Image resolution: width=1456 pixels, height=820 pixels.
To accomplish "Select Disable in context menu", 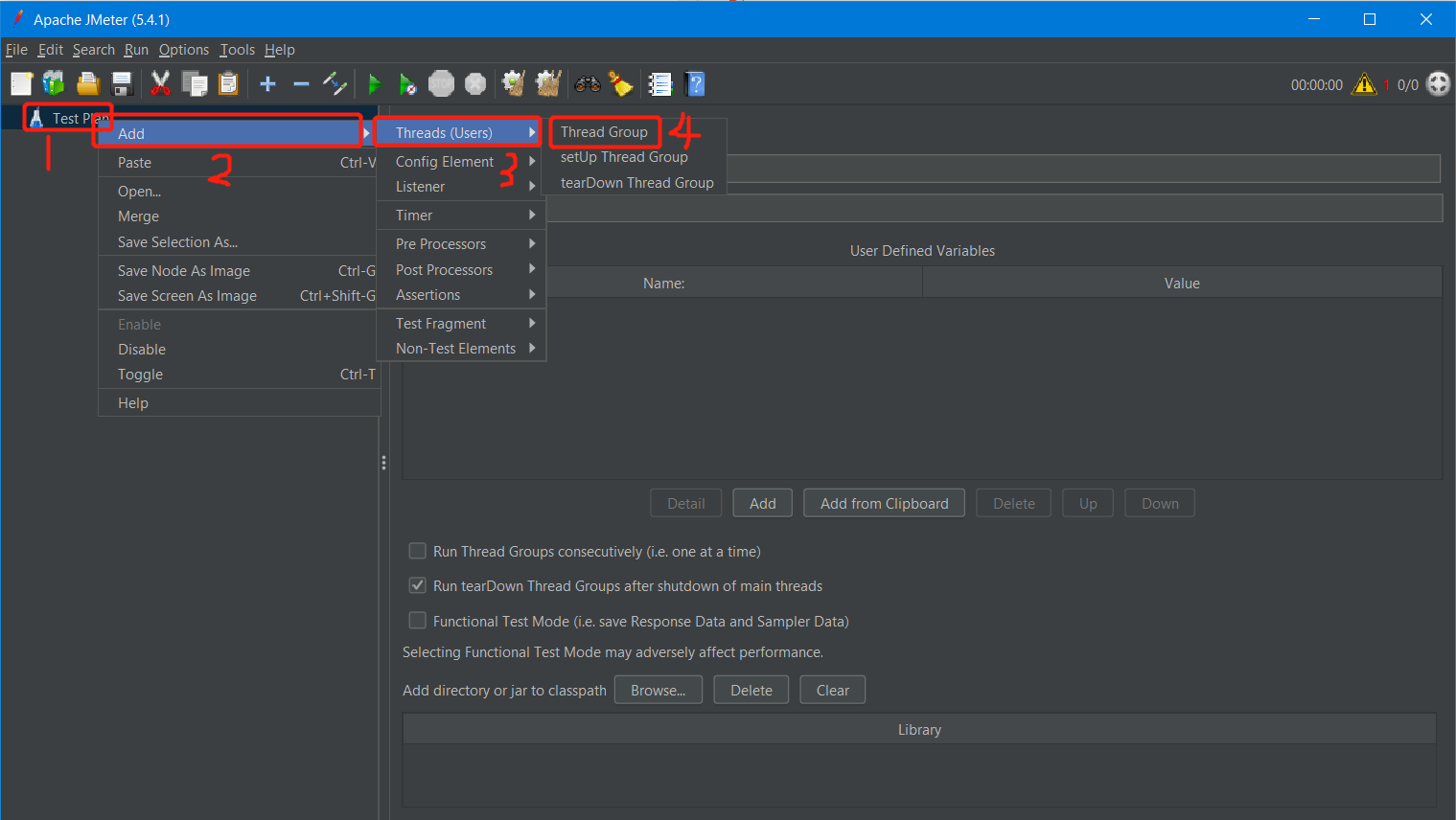I will (x=239, y=350).
